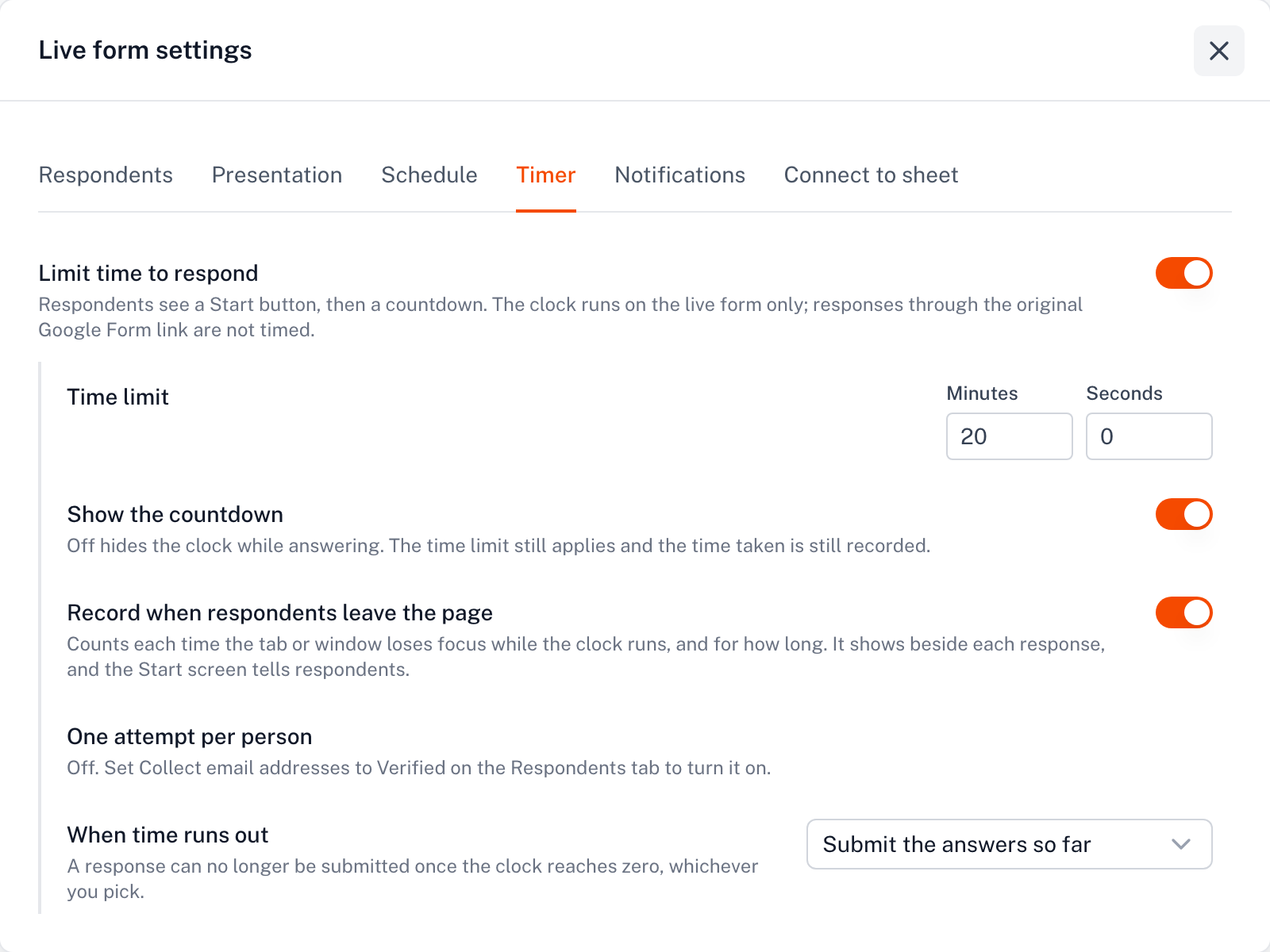Close the Live form settings dialog
This screenshot has width=1270, height=952.
click(x=1218, y=51)
